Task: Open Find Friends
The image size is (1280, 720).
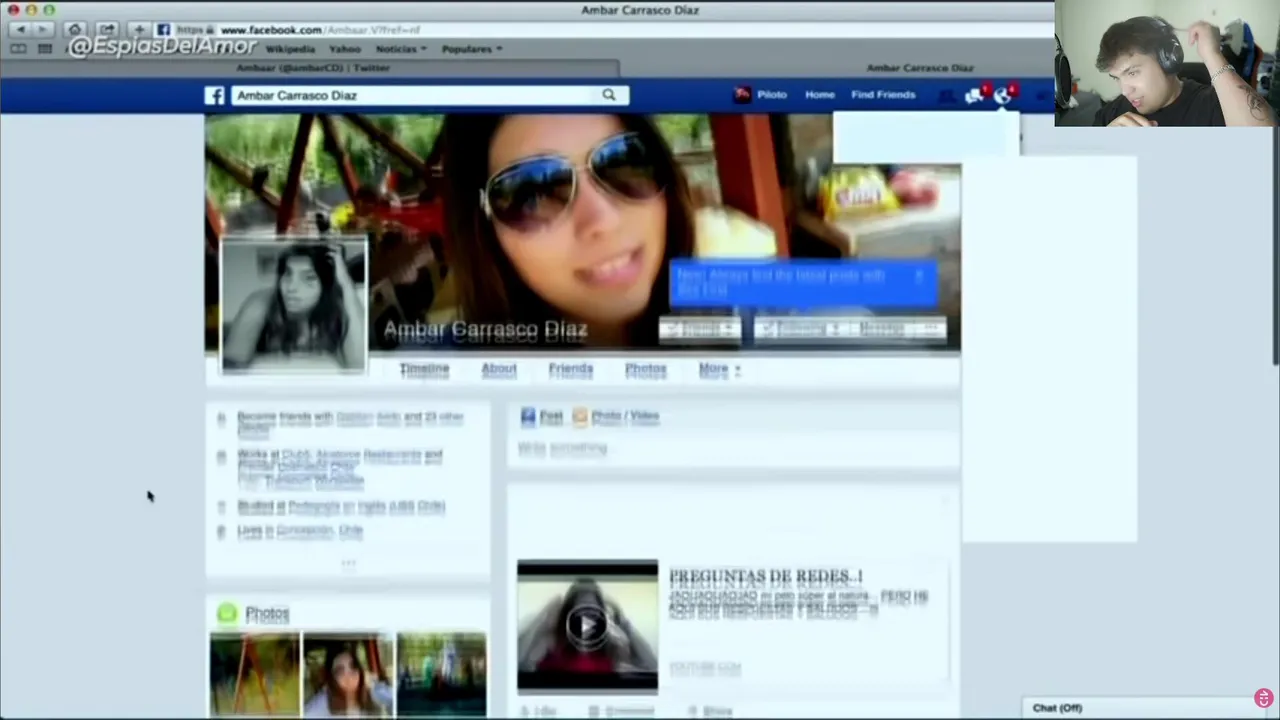Action: 883,95
